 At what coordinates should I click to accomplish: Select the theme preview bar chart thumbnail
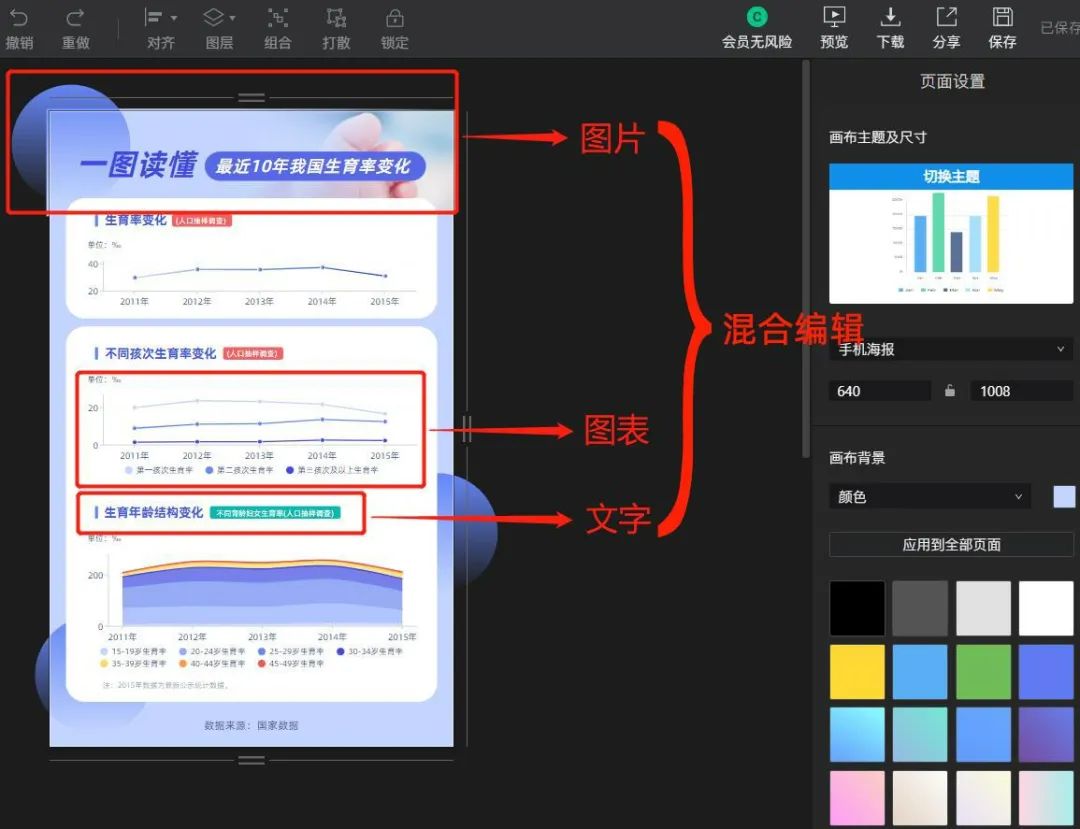coord(951,246)
